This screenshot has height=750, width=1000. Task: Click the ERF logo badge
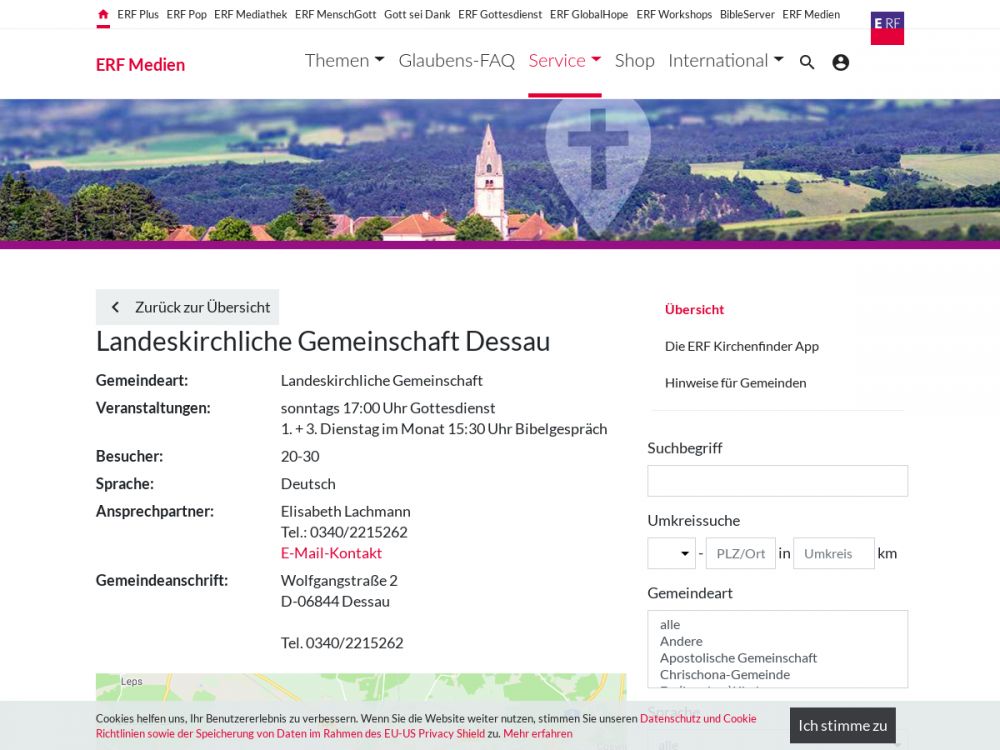tap(887, 27)
